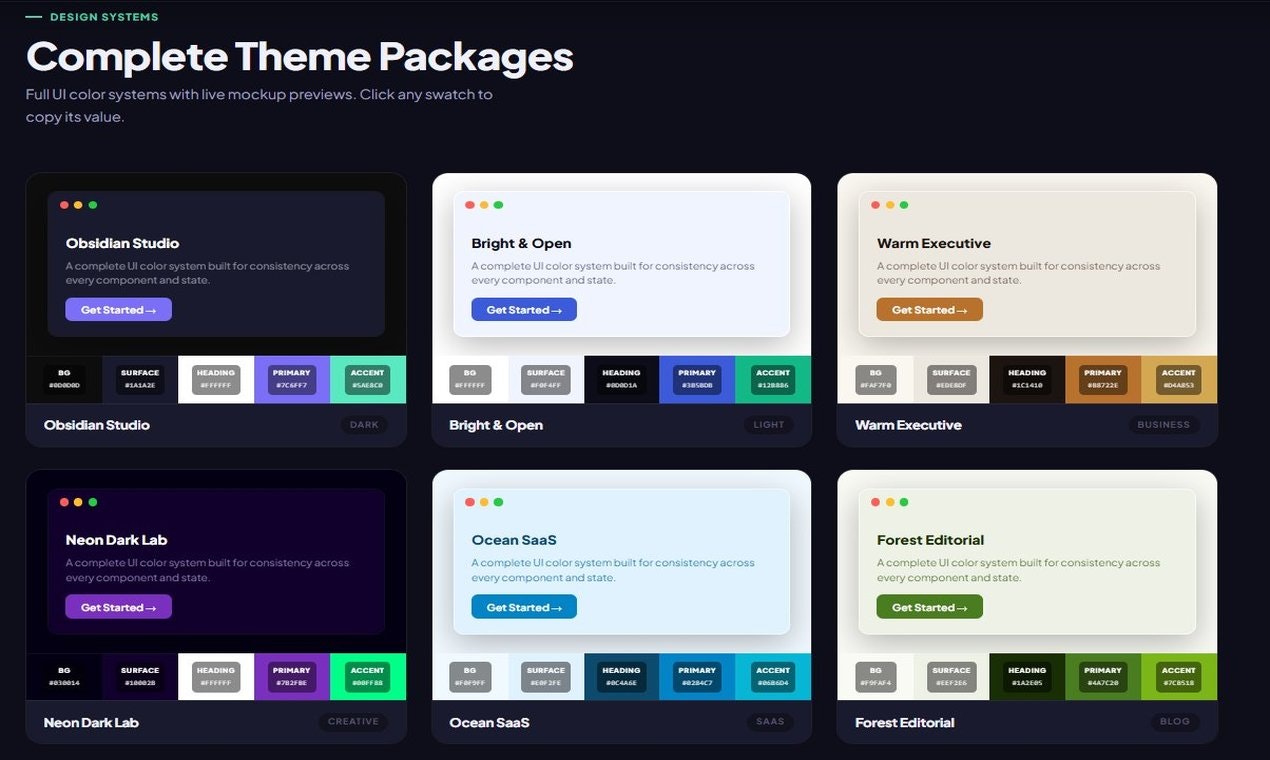Click the yellow window dot on Forest Editorial preview
The width and height of the screenshot is (1270, 760).
(889, 501)
